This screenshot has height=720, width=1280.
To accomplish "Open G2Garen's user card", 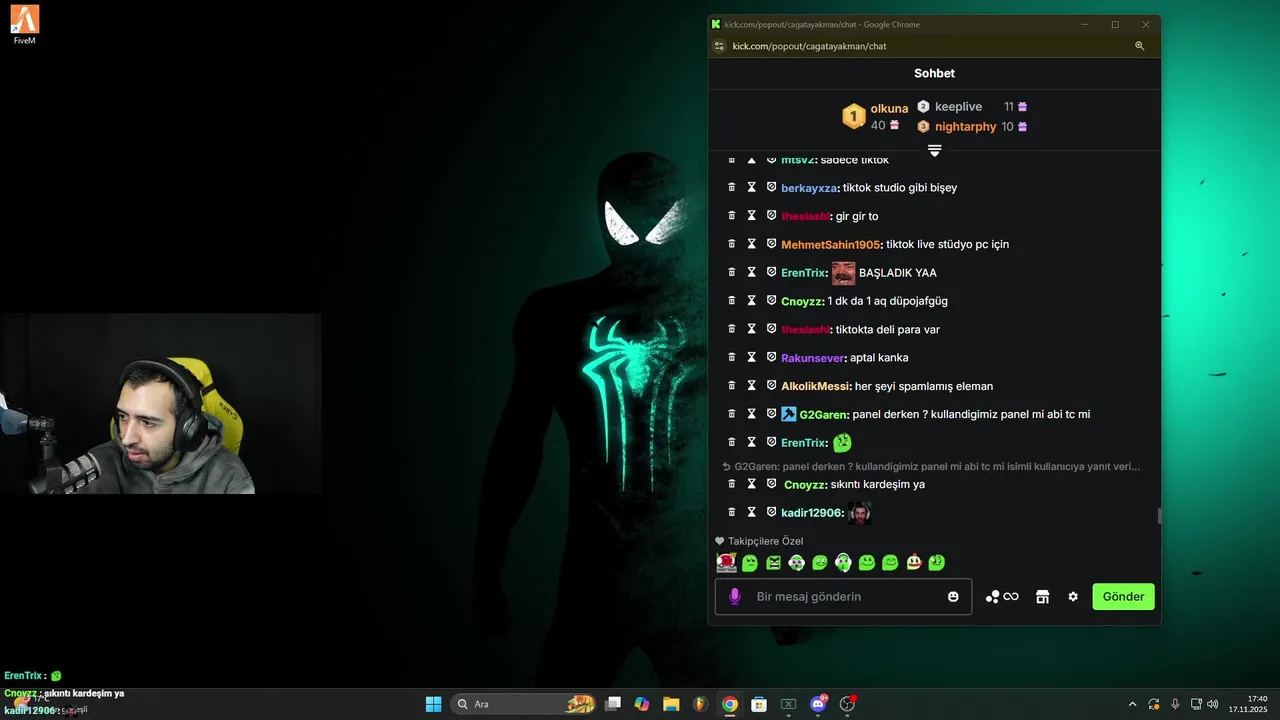I will 824,414.
